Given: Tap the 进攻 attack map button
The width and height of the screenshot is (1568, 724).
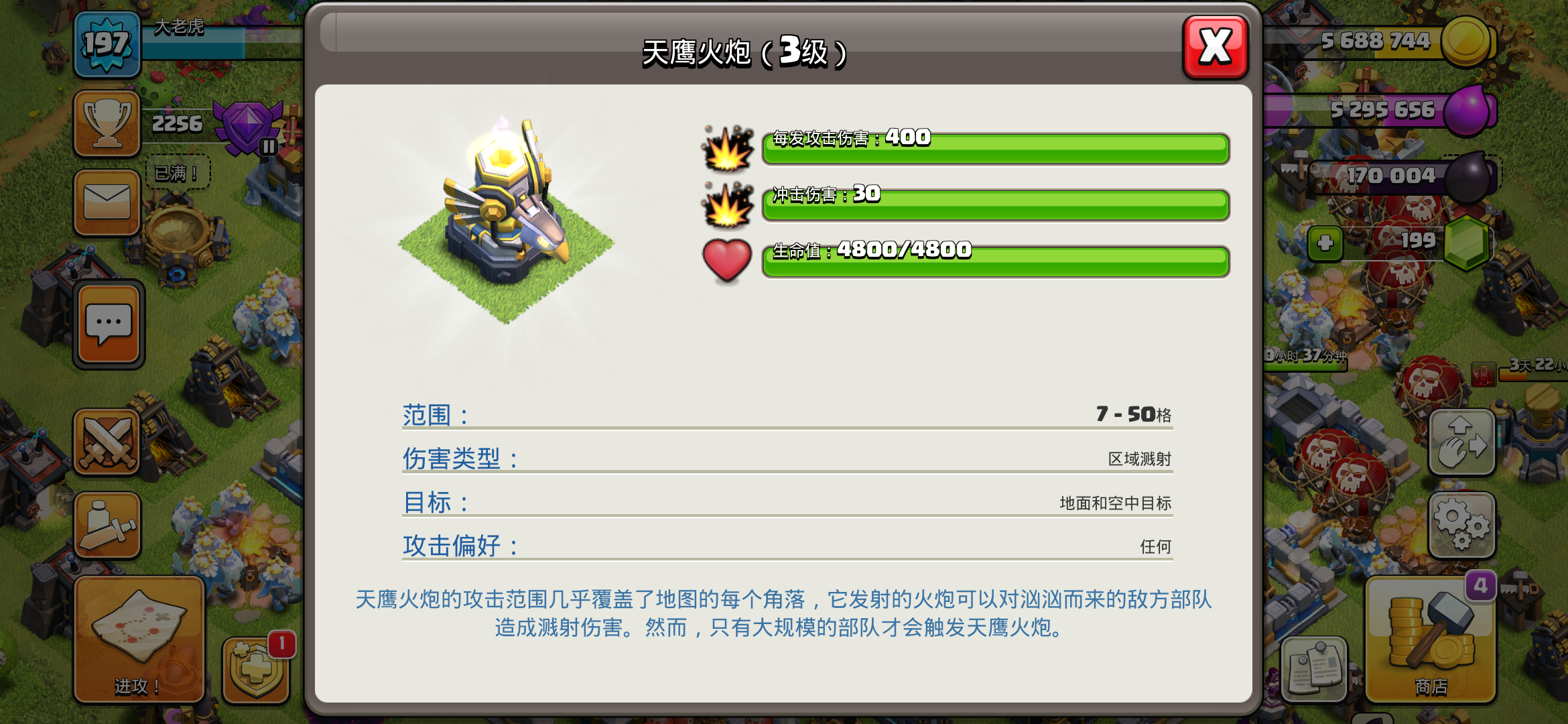Looking at the screenshot, I should 139,639.
